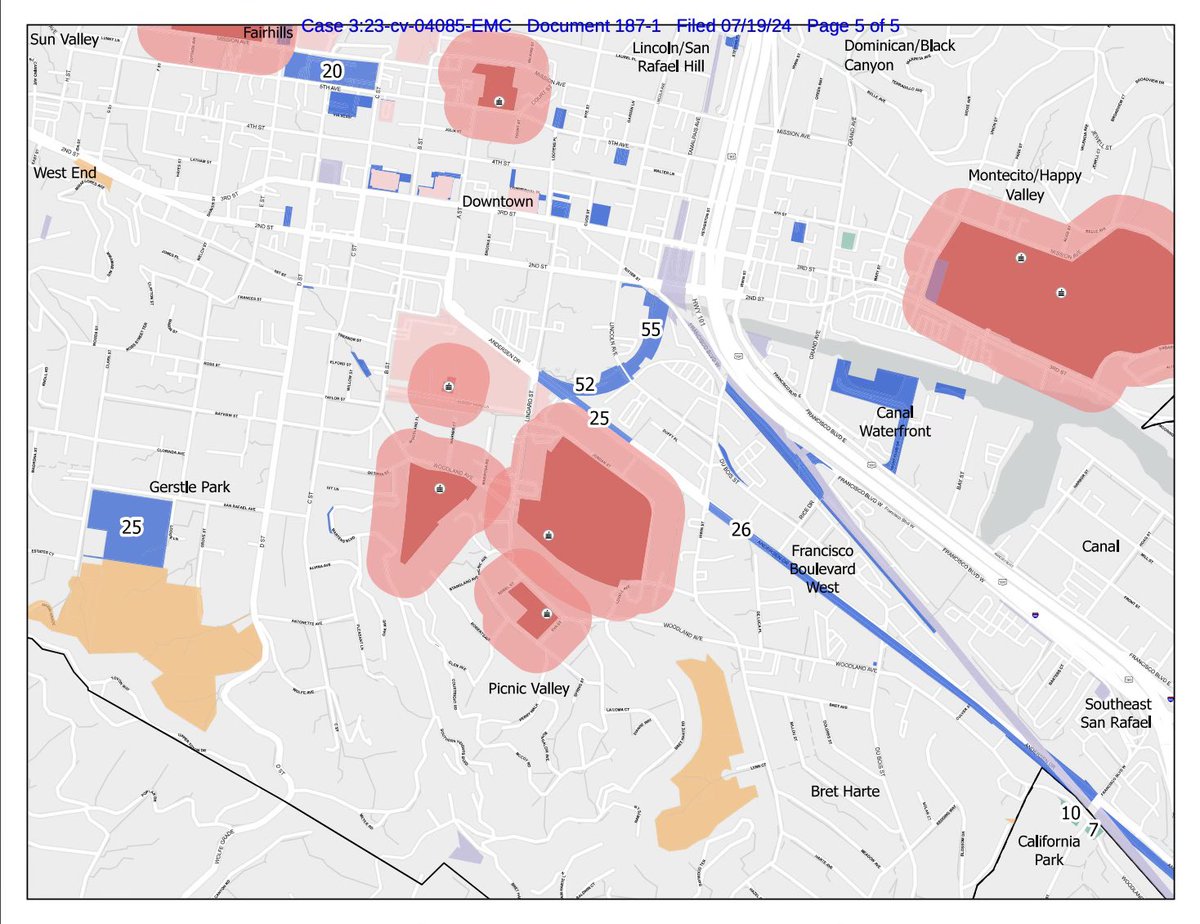Click the number 7 near California Park

click(x=1093, y=830)
